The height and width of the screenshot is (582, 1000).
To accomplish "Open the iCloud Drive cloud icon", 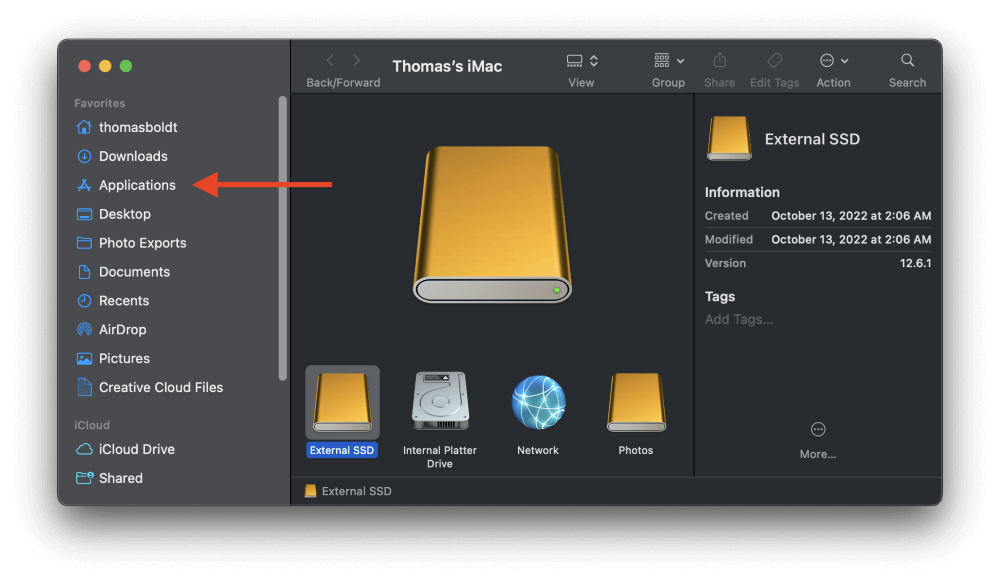I will point(84,449).
